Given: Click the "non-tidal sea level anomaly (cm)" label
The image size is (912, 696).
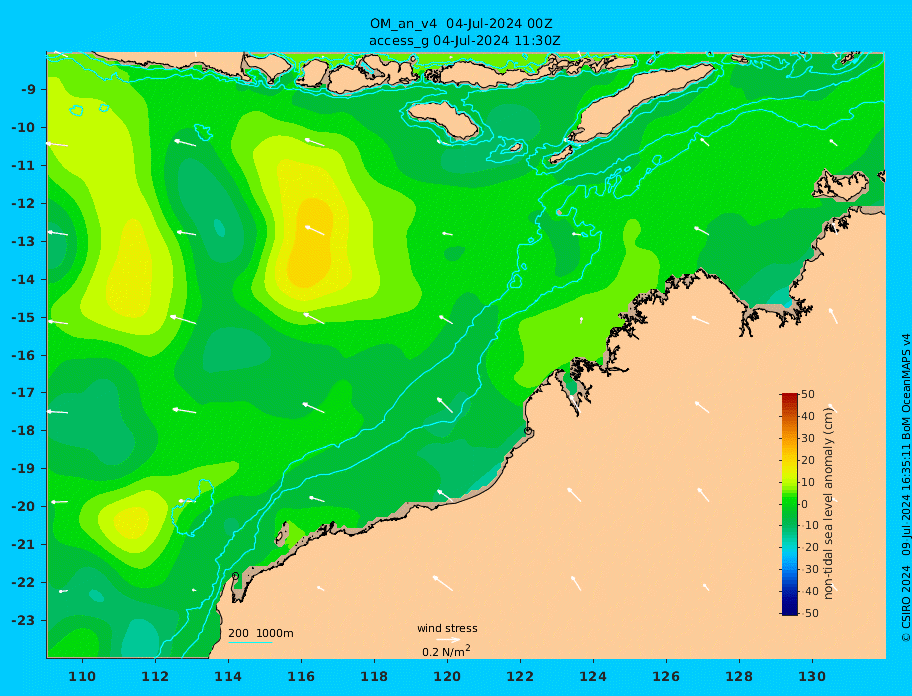Looking at the screenshot, I should 829,503.
